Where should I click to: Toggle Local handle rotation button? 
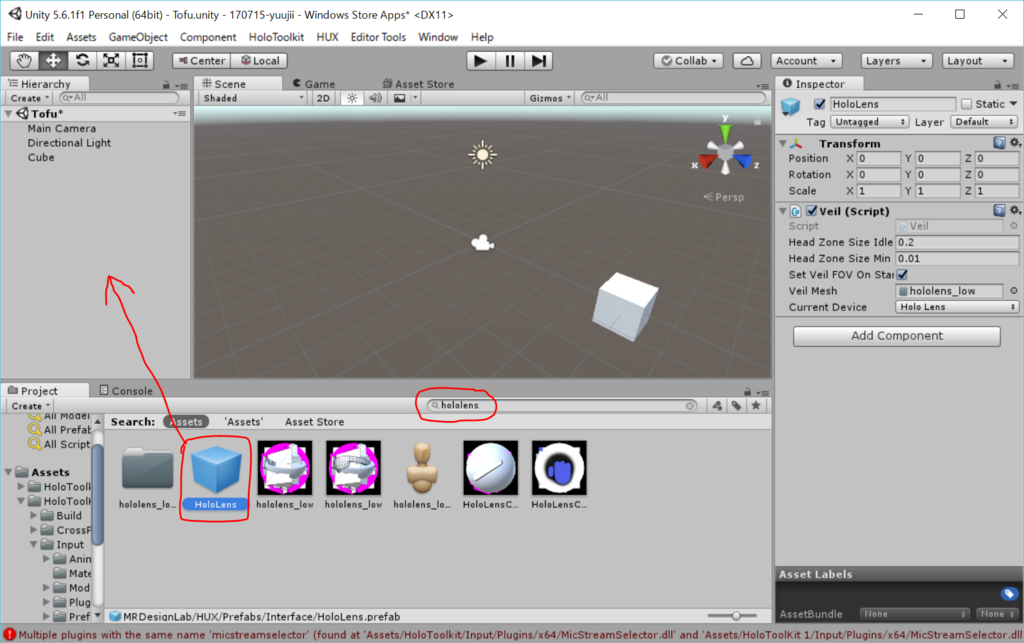[260, 61]
